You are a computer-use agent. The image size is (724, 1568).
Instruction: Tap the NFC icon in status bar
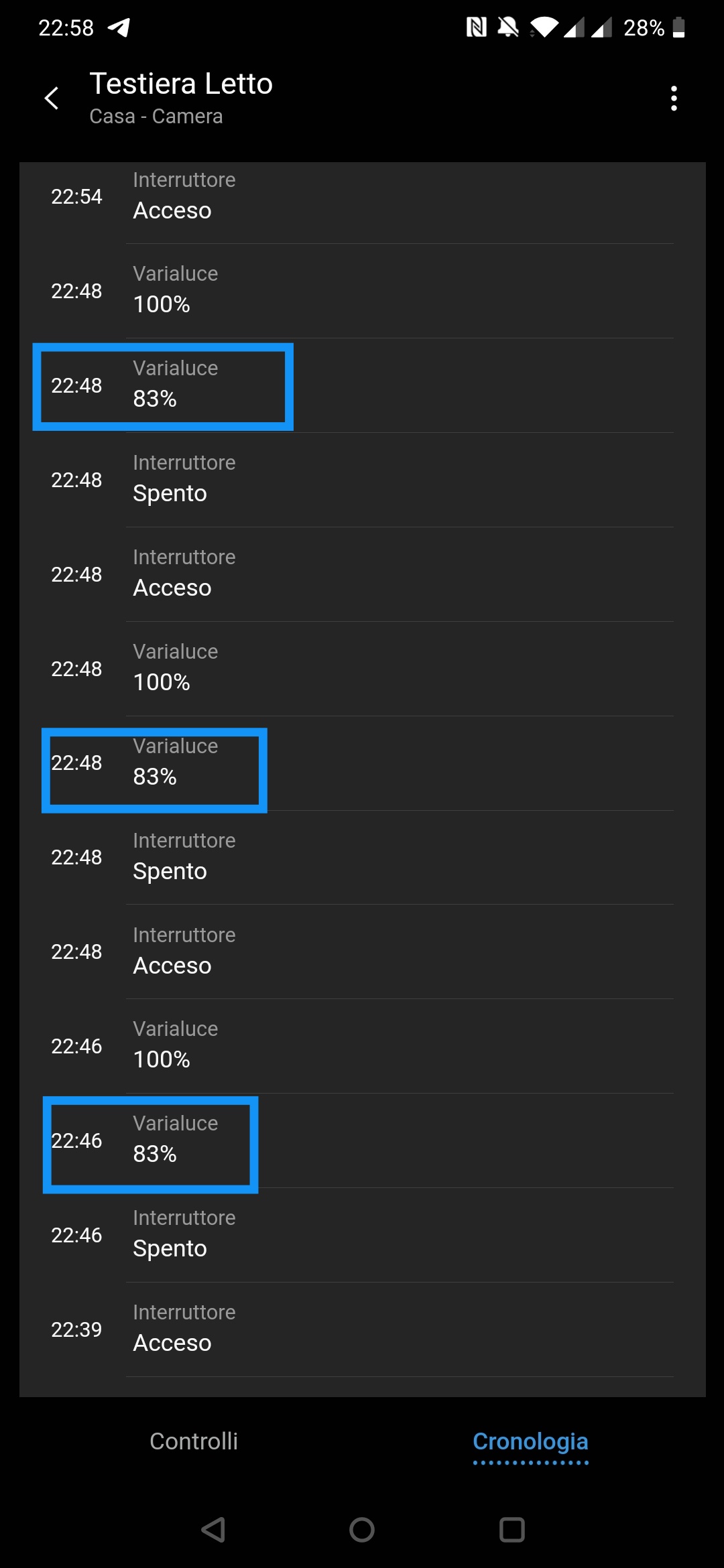click(x=476, y=27)
